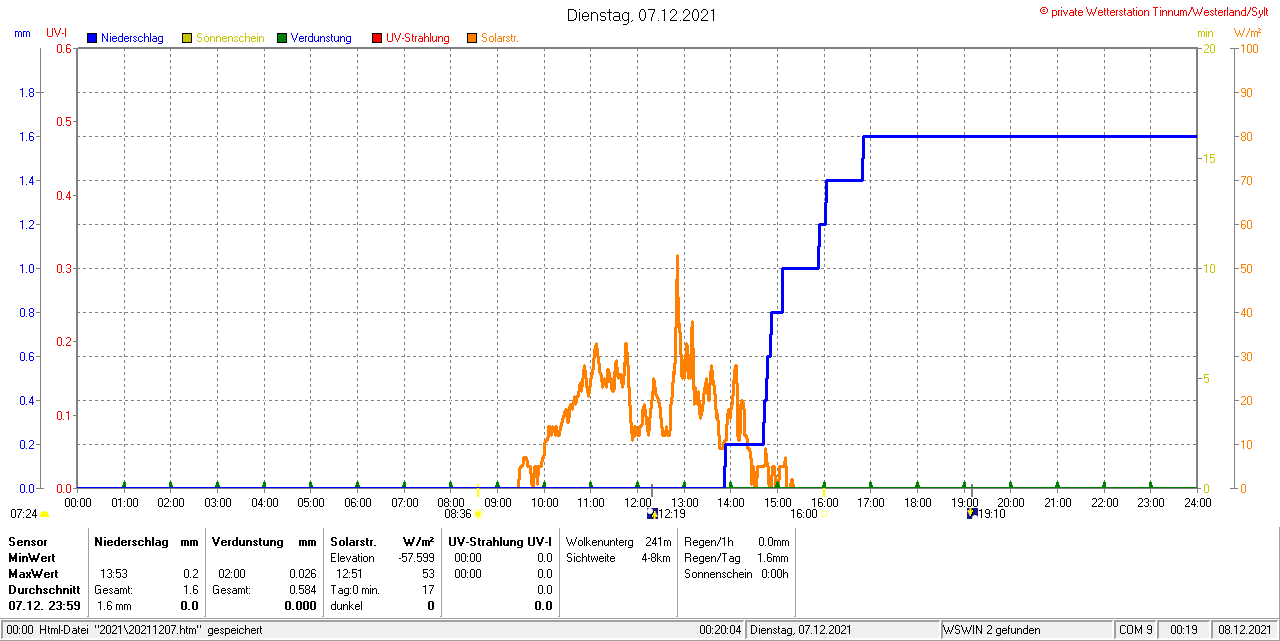Click the moon icon beside 19:10

(971, 513)
